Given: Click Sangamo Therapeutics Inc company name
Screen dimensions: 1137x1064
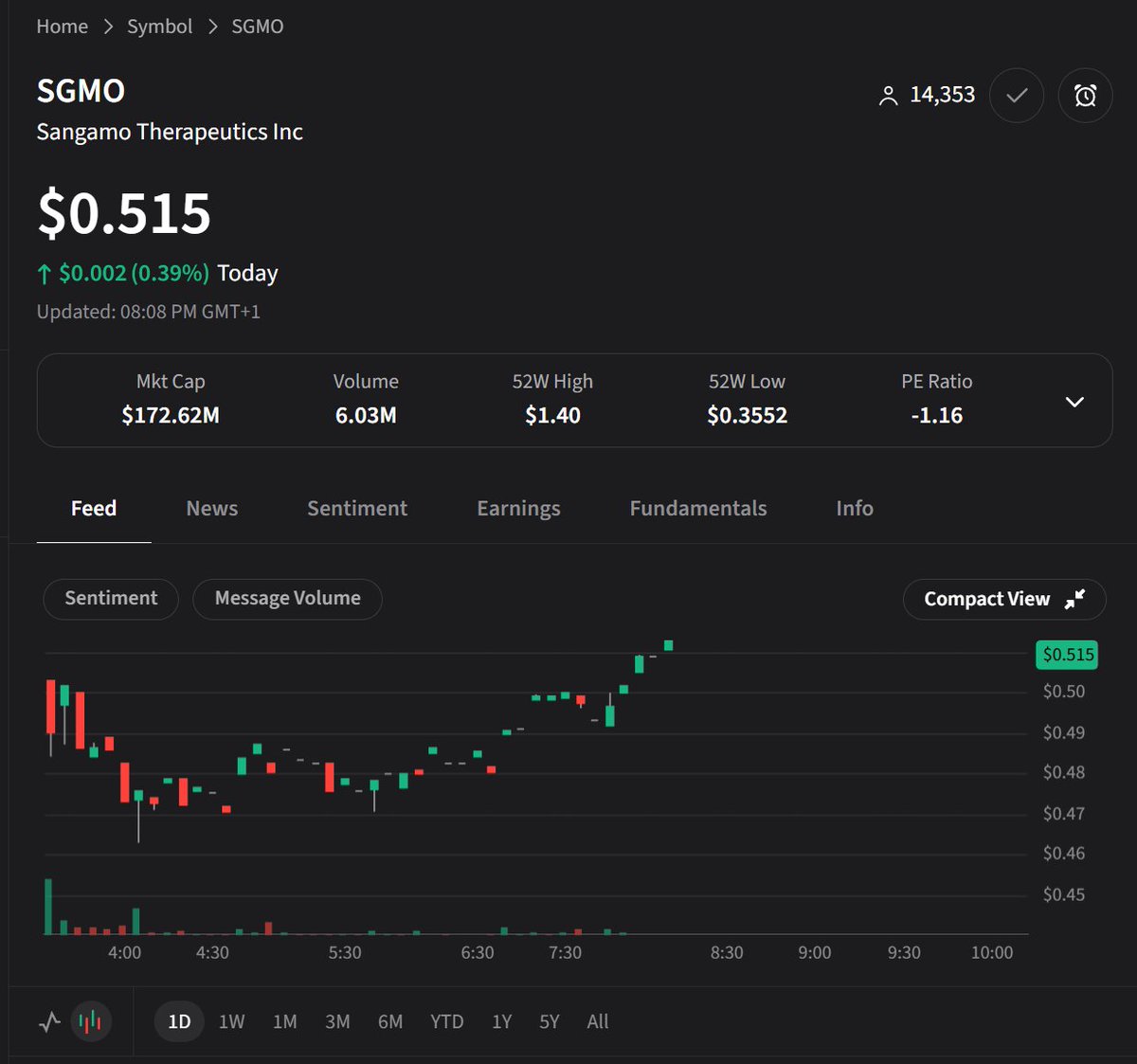Looking at the screenshot, I should tap(170, 132).
